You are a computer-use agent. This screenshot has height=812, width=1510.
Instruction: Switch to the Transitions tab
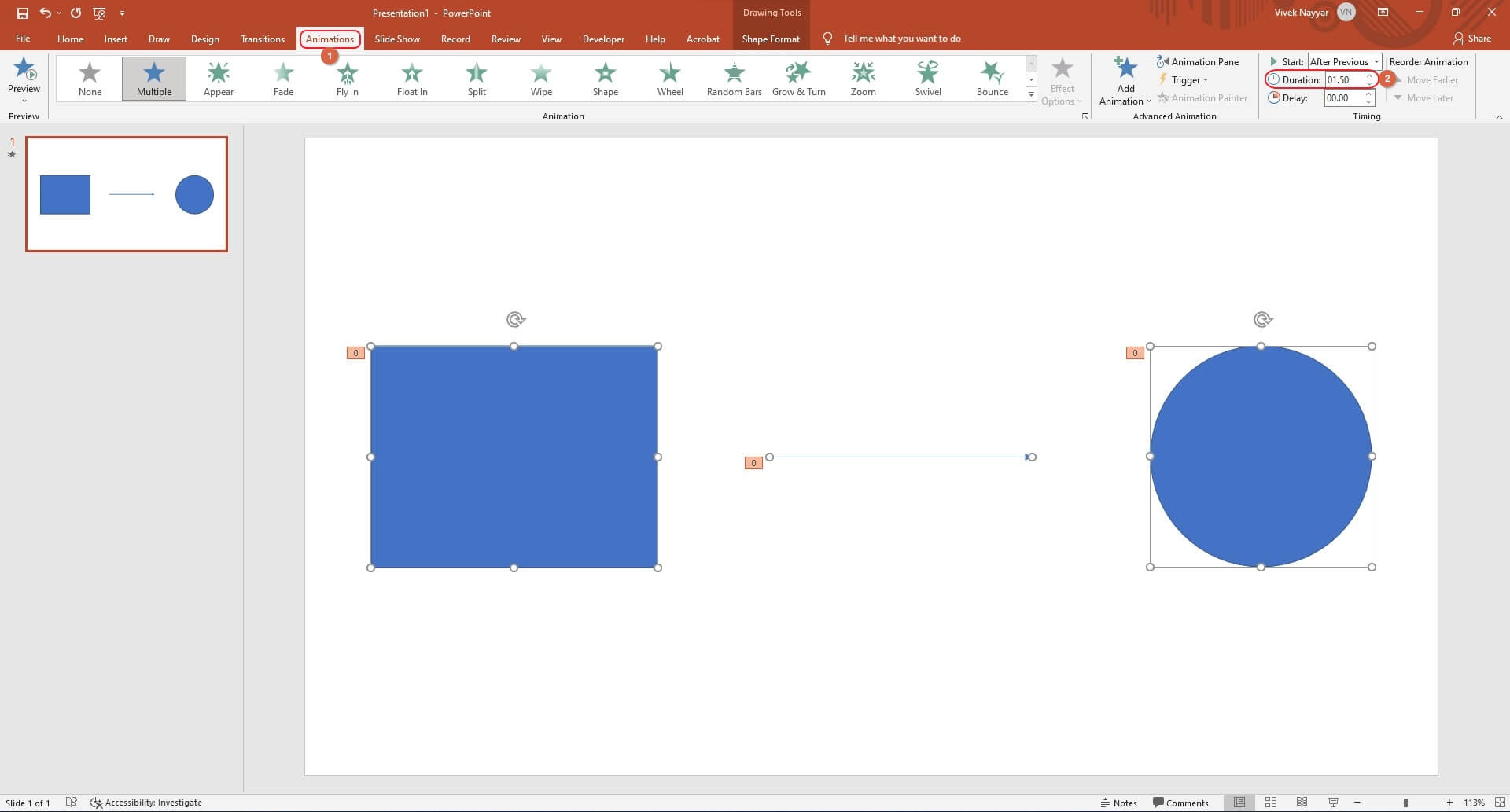point(263,39)
